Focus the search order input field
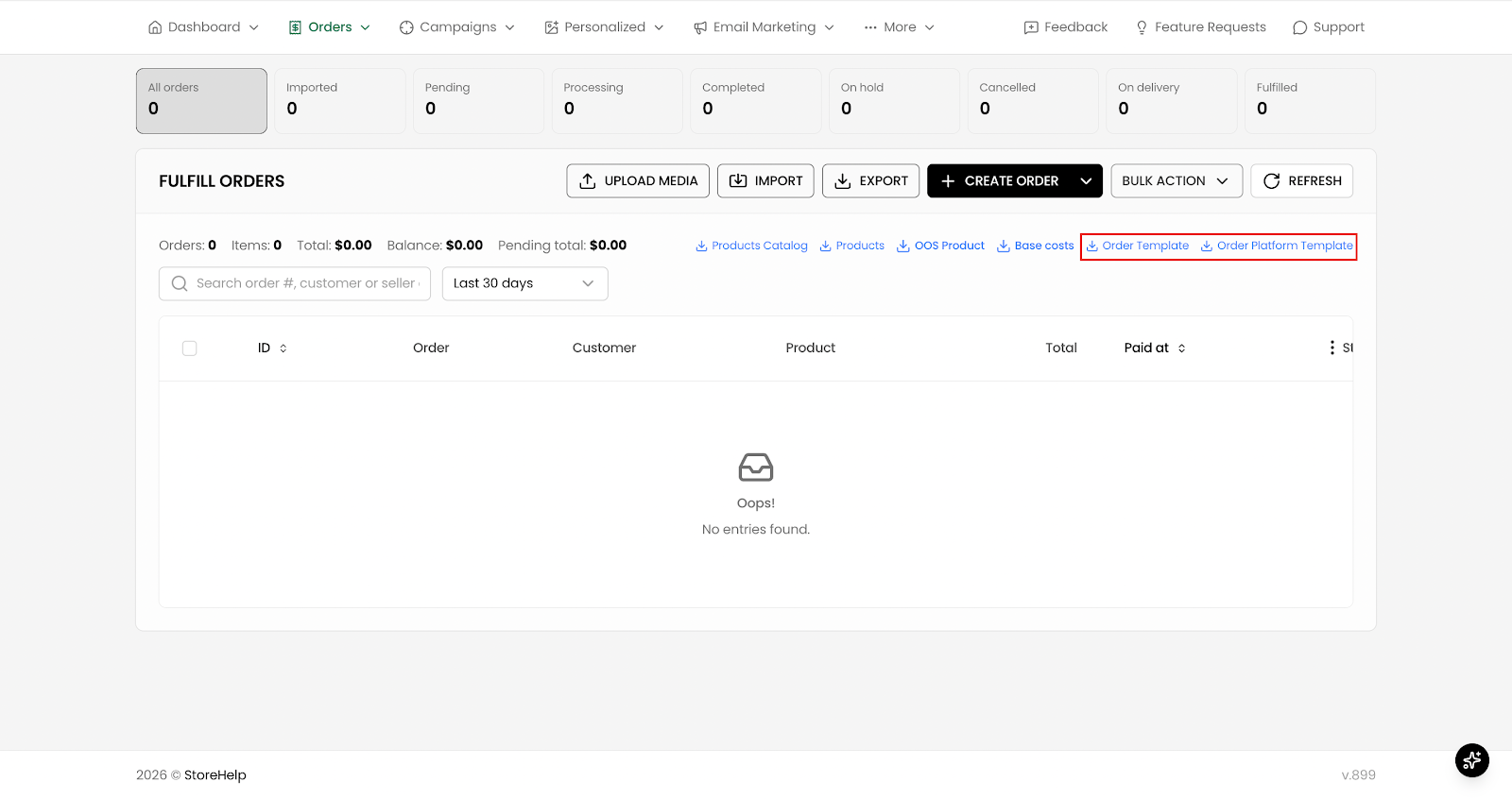This screenshot has height=799, width=1512. point(295,283)
